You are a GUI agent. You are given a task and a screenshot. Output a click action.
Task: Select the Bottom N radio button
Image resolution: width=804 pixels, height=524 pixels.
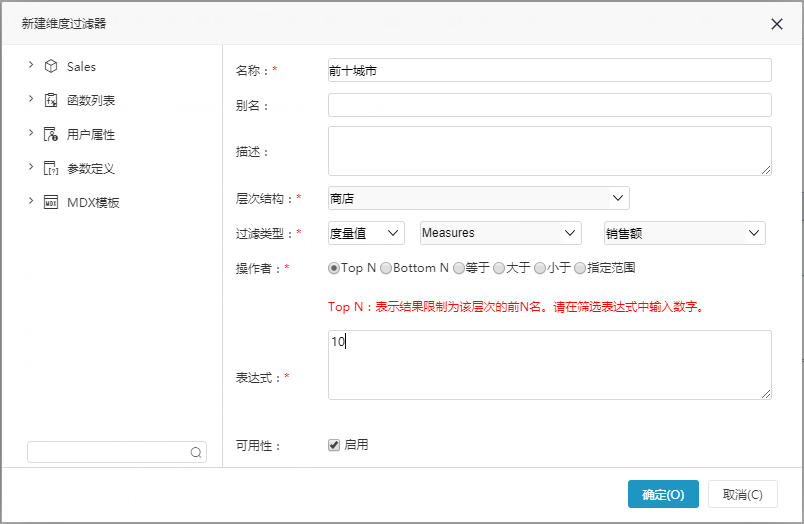pyautogui.click(x=386, y=268)
